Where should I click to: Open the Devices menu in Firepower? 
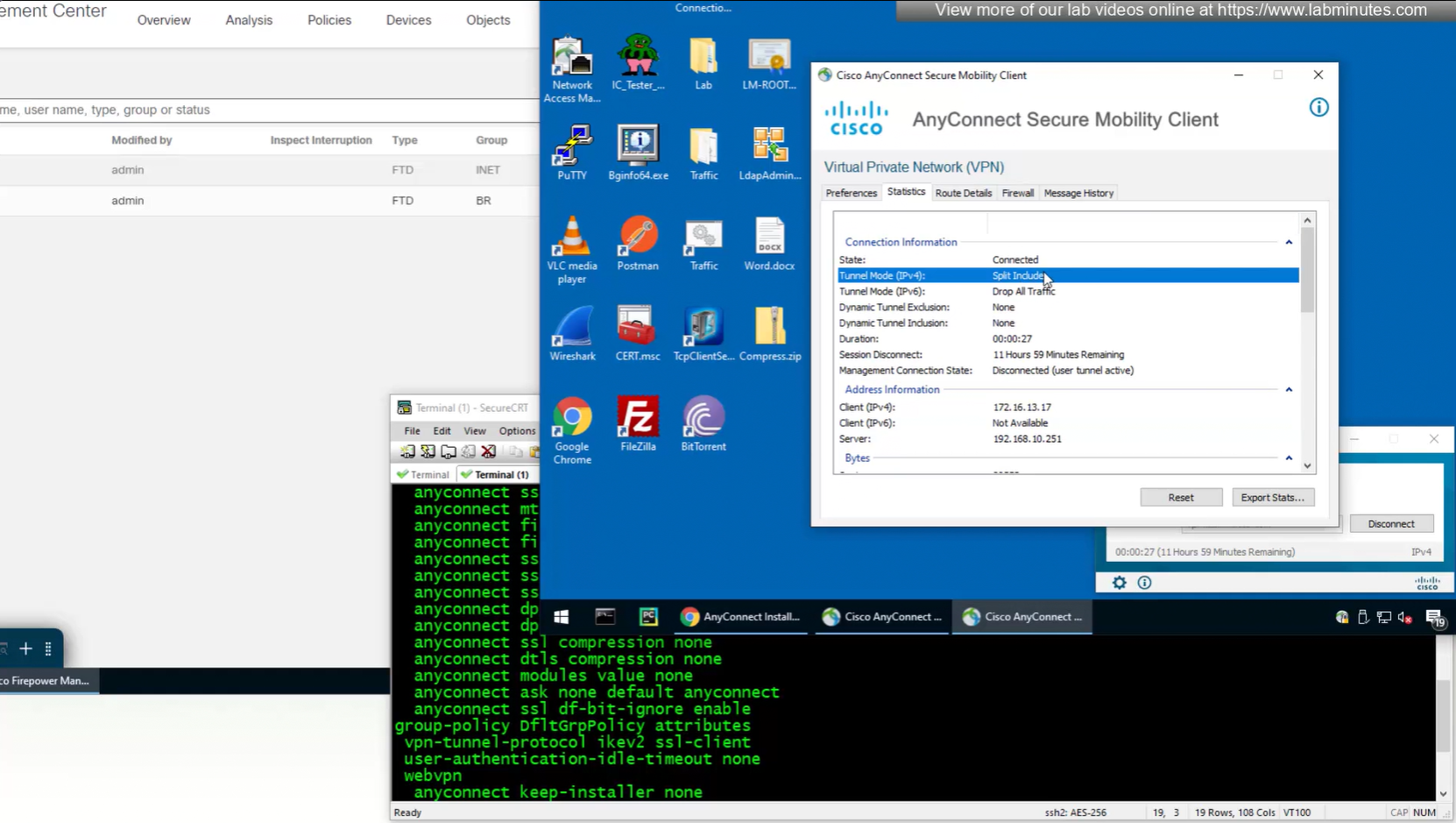click(x=408, y=20)
